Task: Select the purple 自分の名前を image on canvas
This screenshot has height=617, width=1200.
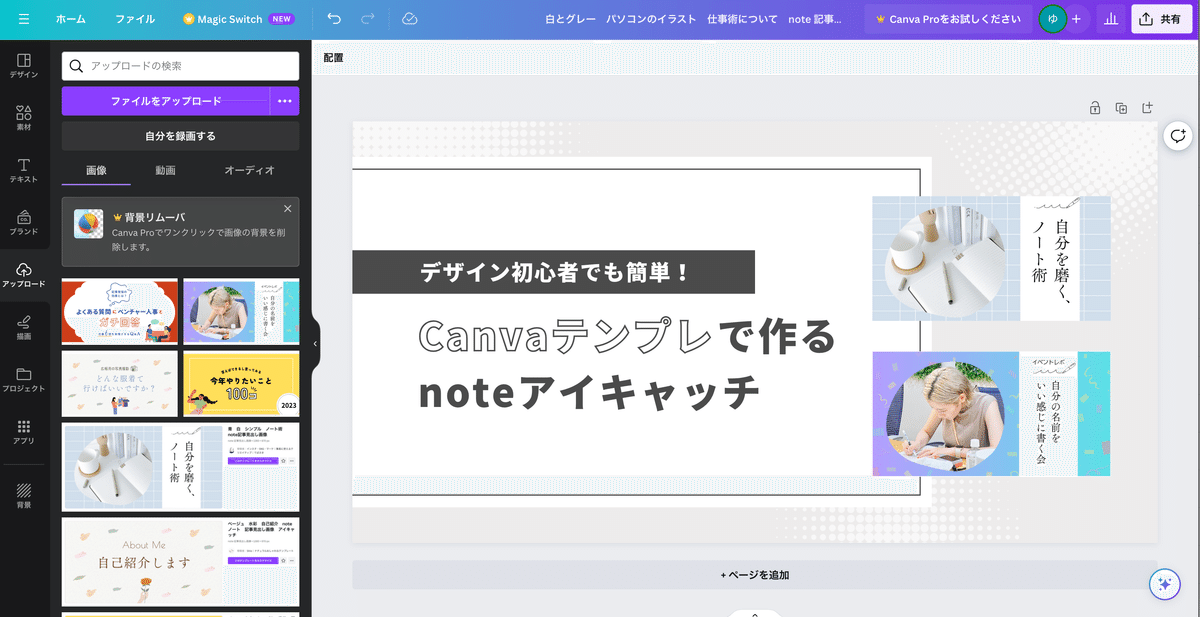Action: point(991,413)
